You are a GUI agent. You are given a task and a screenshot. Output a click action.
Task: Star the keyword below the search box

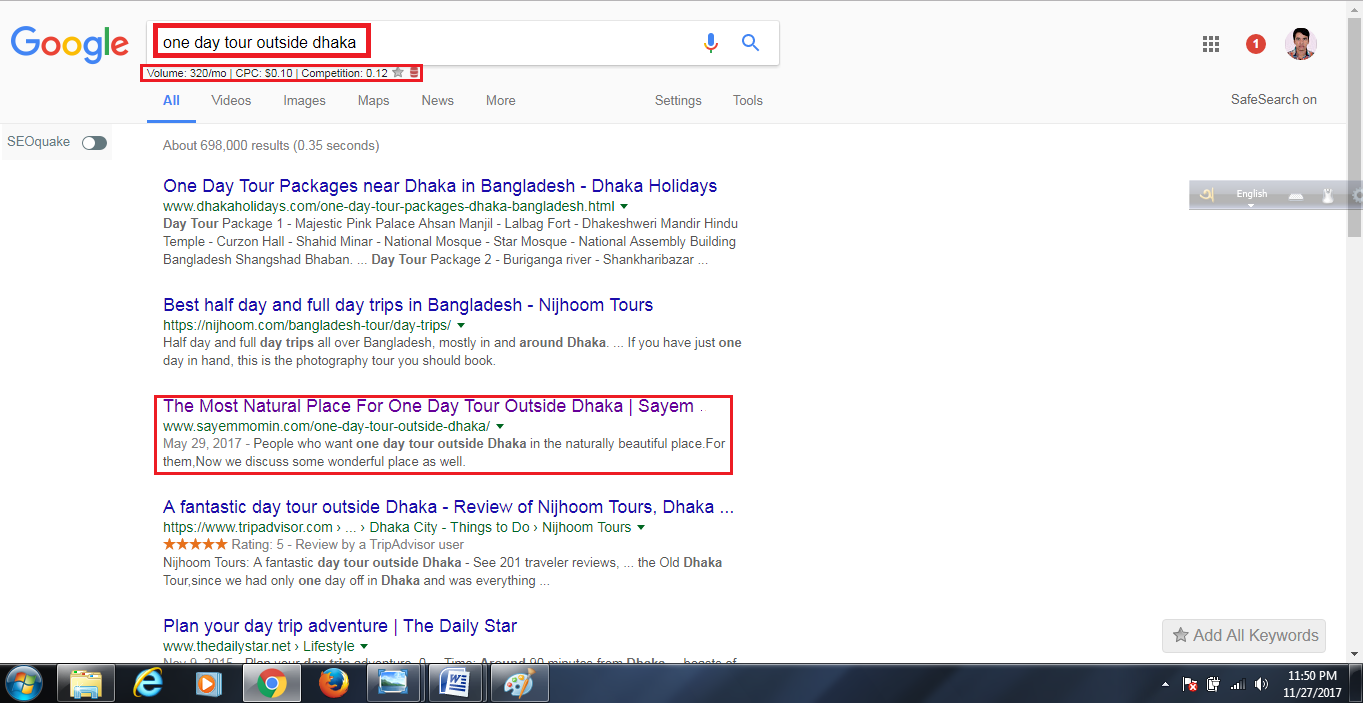[398, 73]
